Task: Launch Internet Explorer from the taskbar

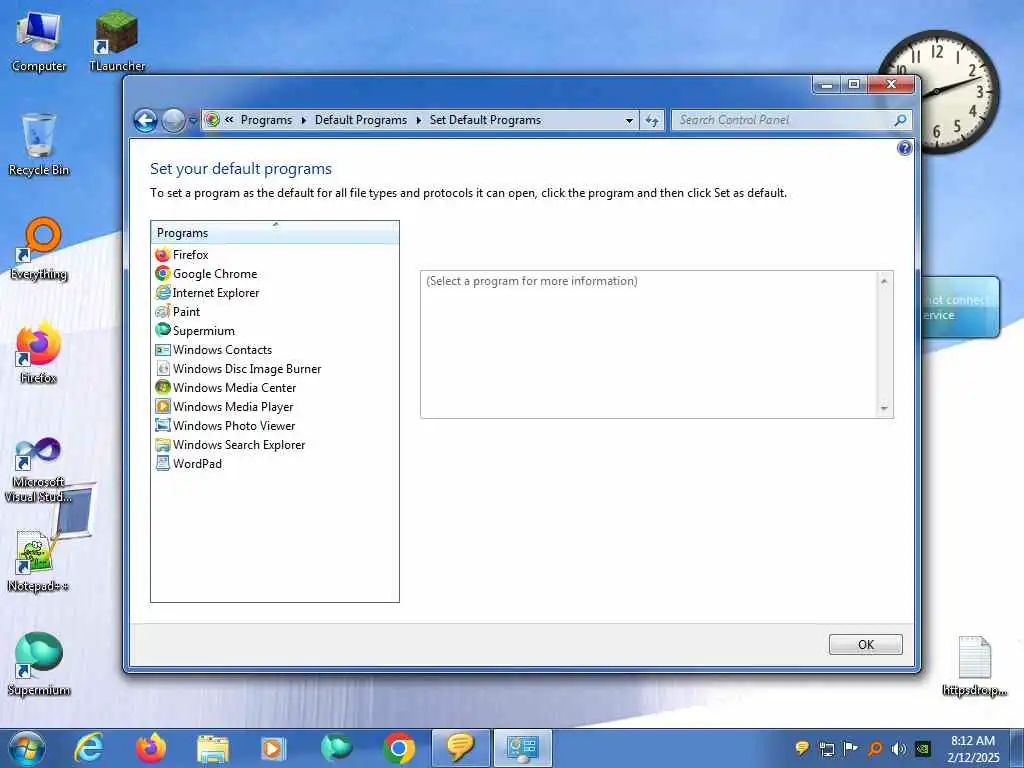Action: pyautogui.click(x=89, y=748)
